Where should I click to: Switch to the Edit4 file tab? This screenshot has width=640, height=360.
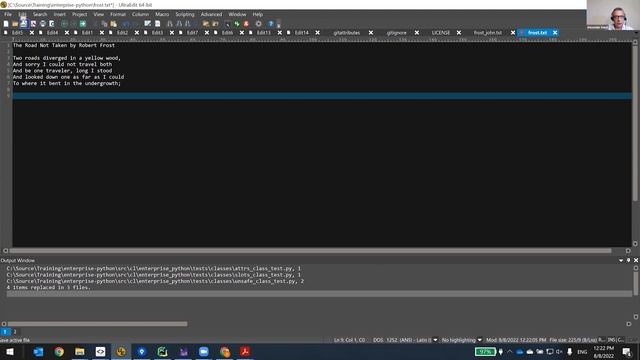click(x=52, y=33)
